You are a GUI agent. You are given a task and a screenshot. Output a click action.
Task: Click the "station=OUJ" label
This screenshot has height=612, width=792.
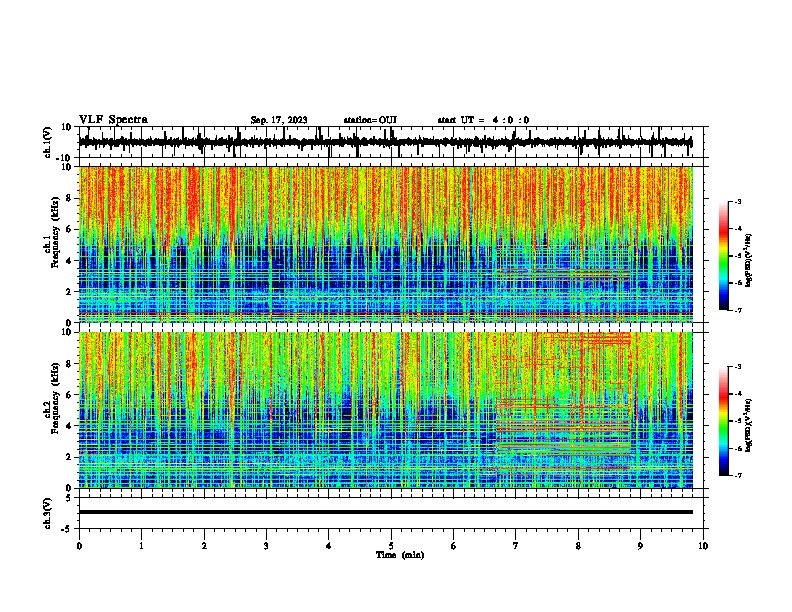tap(370, 120)
